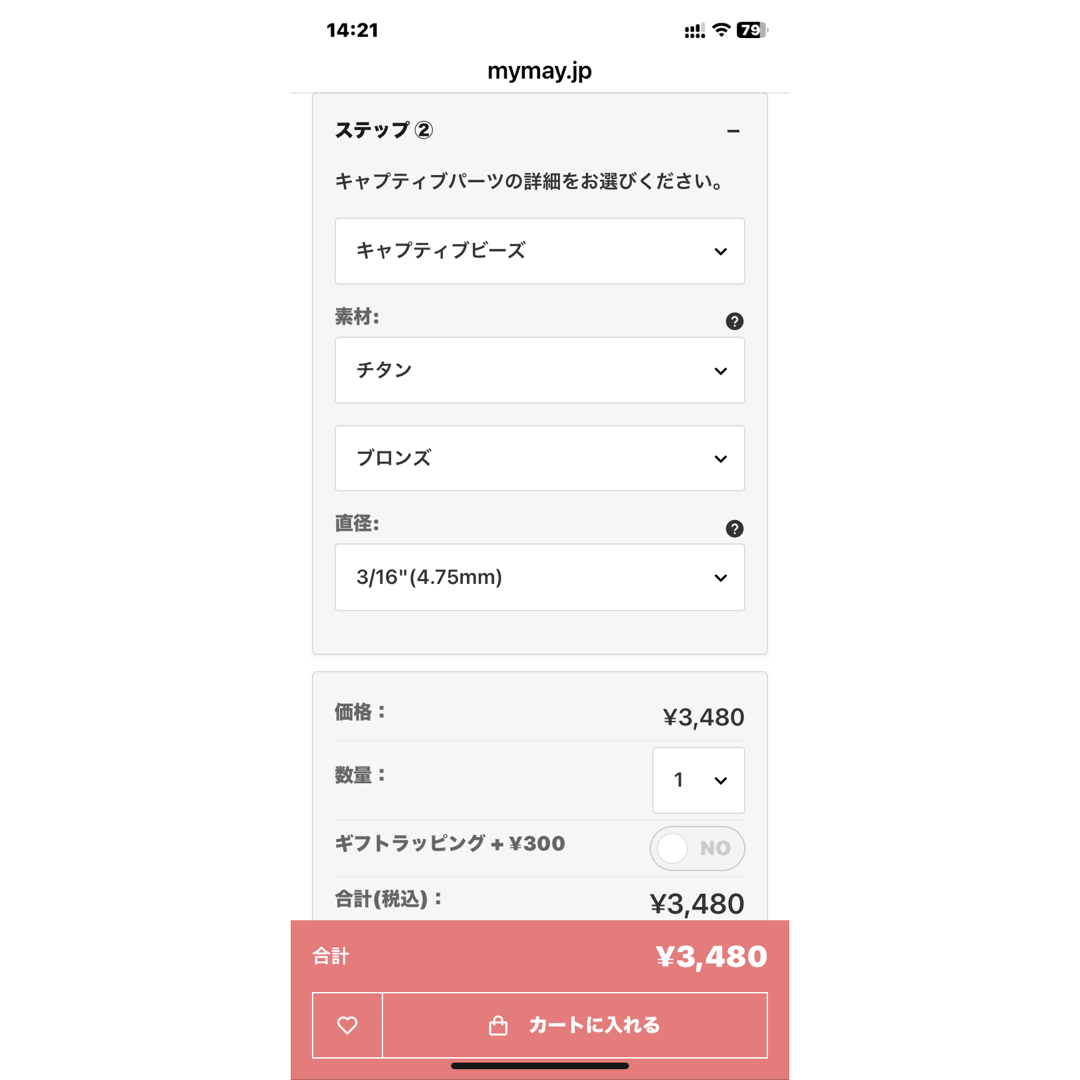This screenshot has height=1080, width=1080.
Task: Open the キャプティブビーズ parts dropdown
Action: pos(539,251)
